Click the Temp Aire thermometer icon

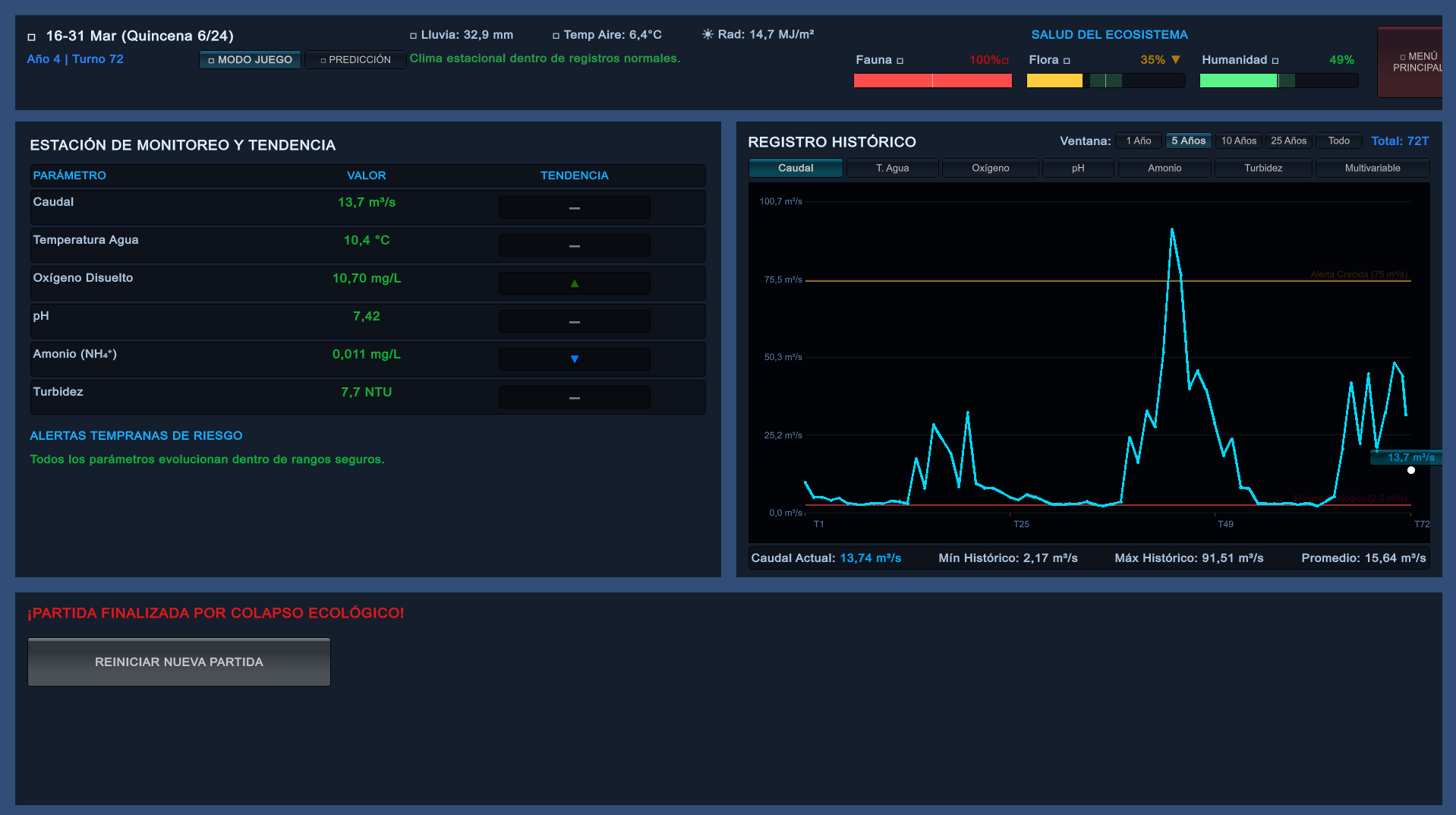[556, 36]
